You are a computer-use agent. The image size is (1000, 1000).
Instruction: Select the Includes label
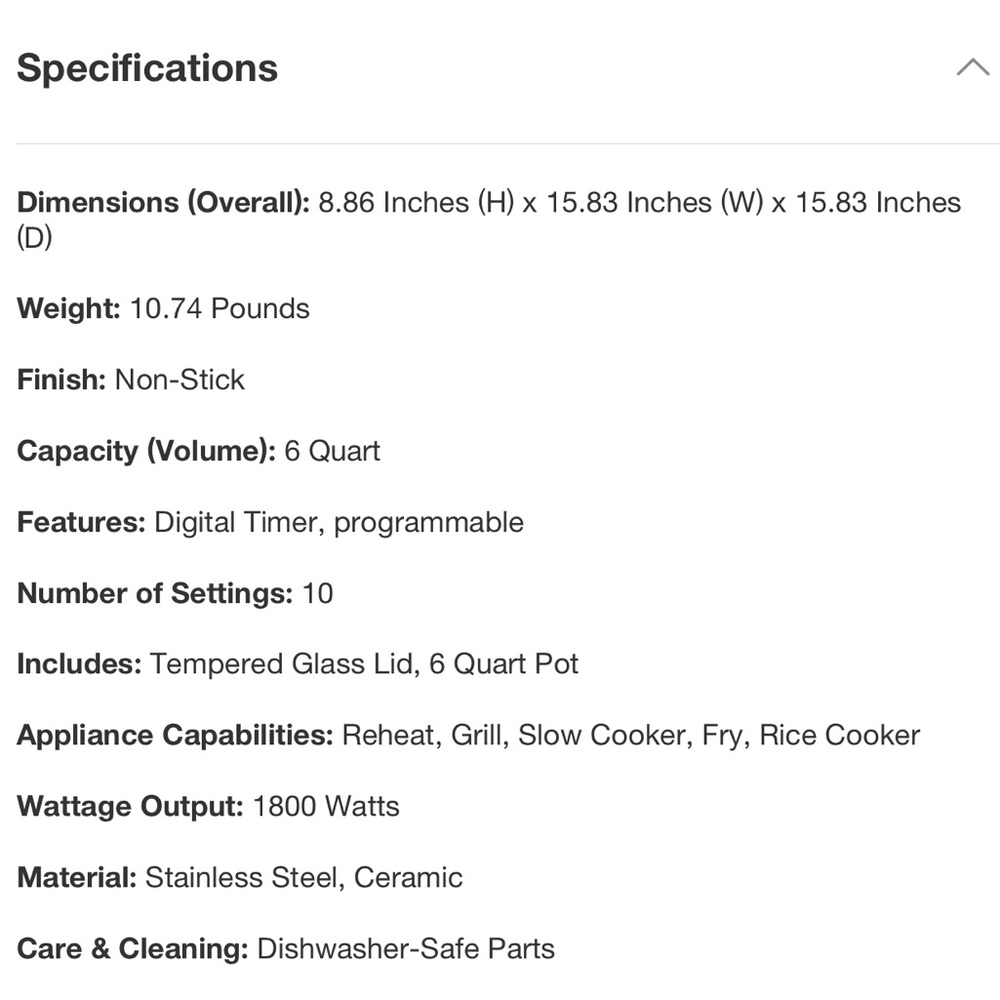coord(79,664)
